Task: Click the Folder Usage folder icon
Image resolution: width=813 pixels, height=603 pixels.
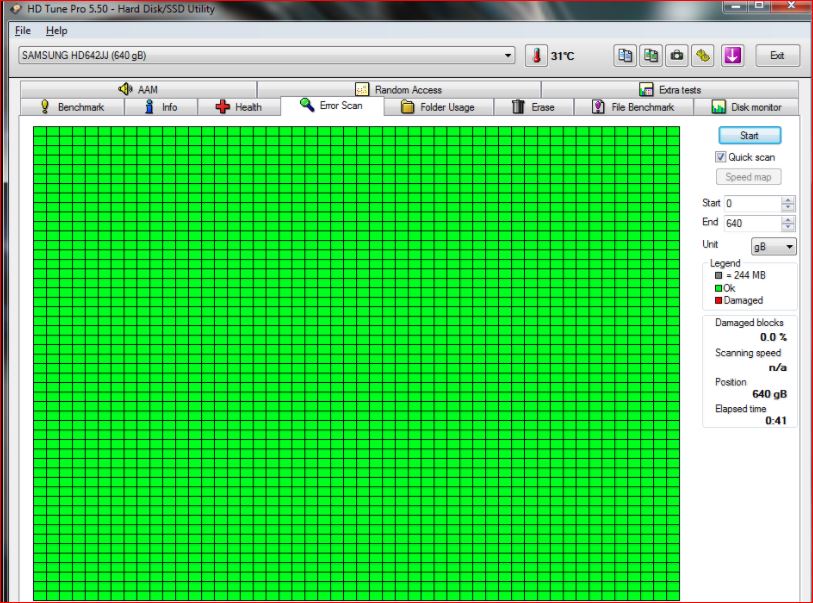Action: [x=408, y=107]
